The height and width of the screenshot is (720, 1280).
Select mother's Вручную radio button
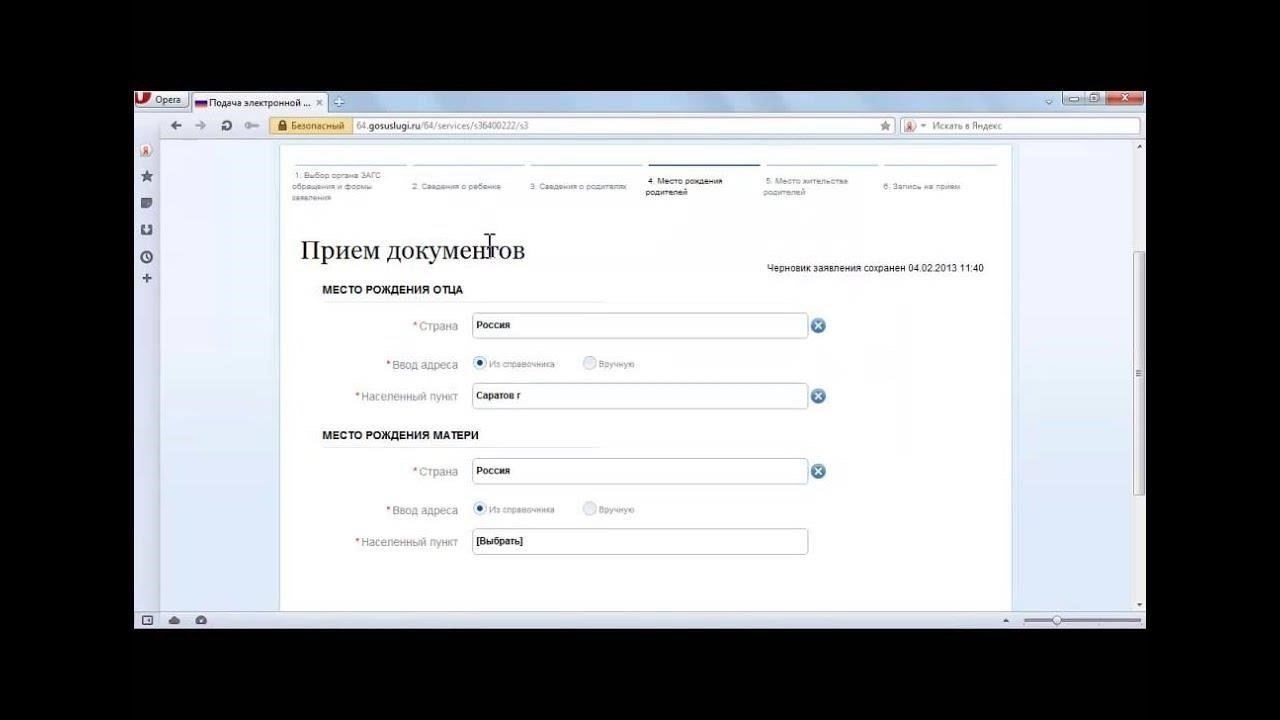tap(589, 508)
